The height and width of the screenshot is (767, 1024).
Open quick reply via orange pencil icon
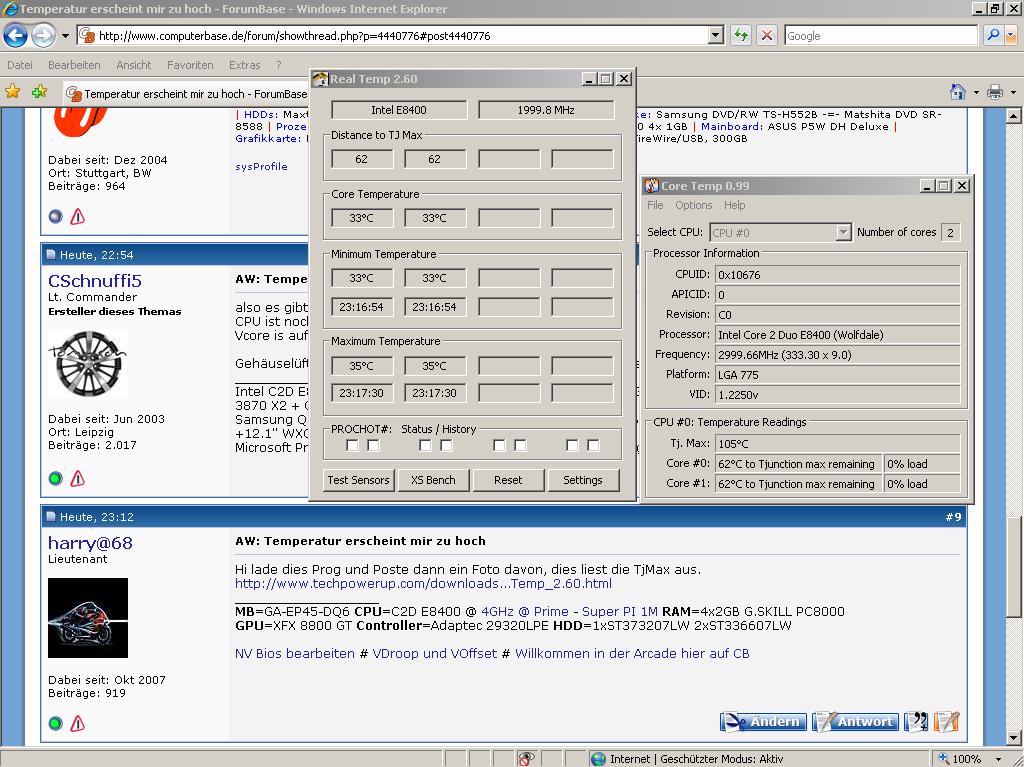946,721
